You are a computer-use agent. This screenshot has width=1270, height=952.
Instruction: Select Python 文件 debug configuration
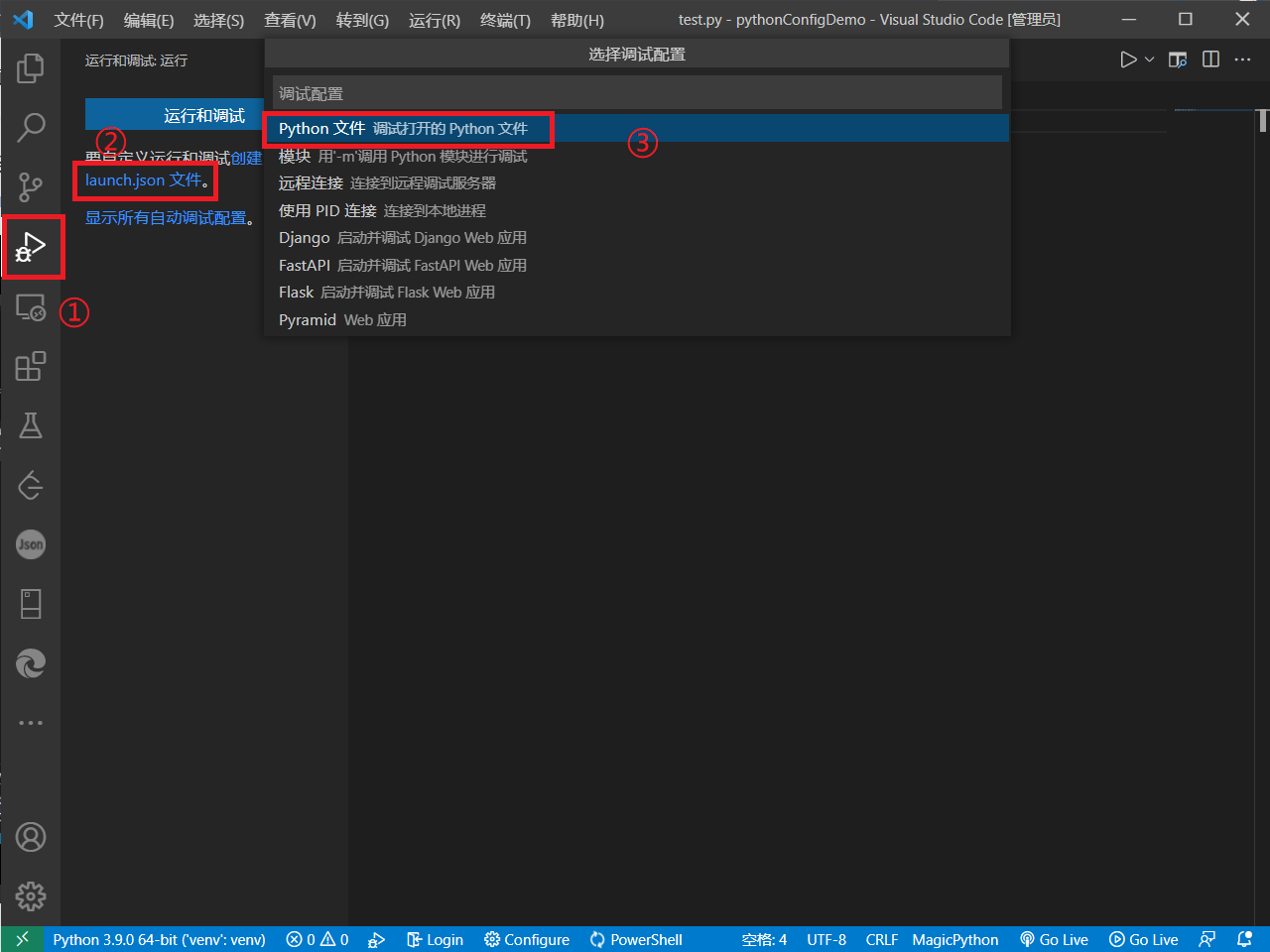pos(403,129)
